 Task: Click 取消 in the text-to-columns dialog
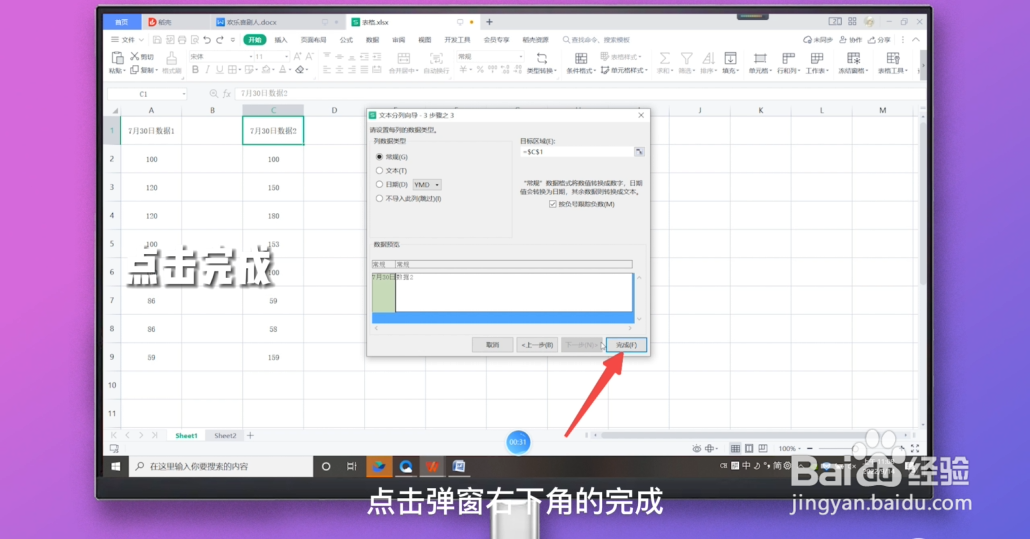point(493,345)
